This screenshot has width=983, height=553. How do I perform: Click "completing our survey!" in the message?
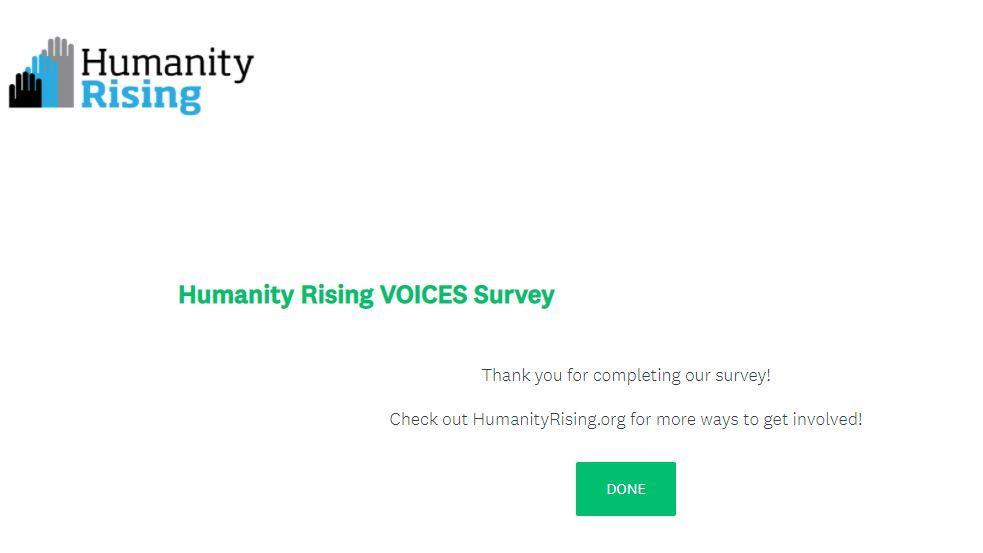pyautogui.click(x=682, y=375)
